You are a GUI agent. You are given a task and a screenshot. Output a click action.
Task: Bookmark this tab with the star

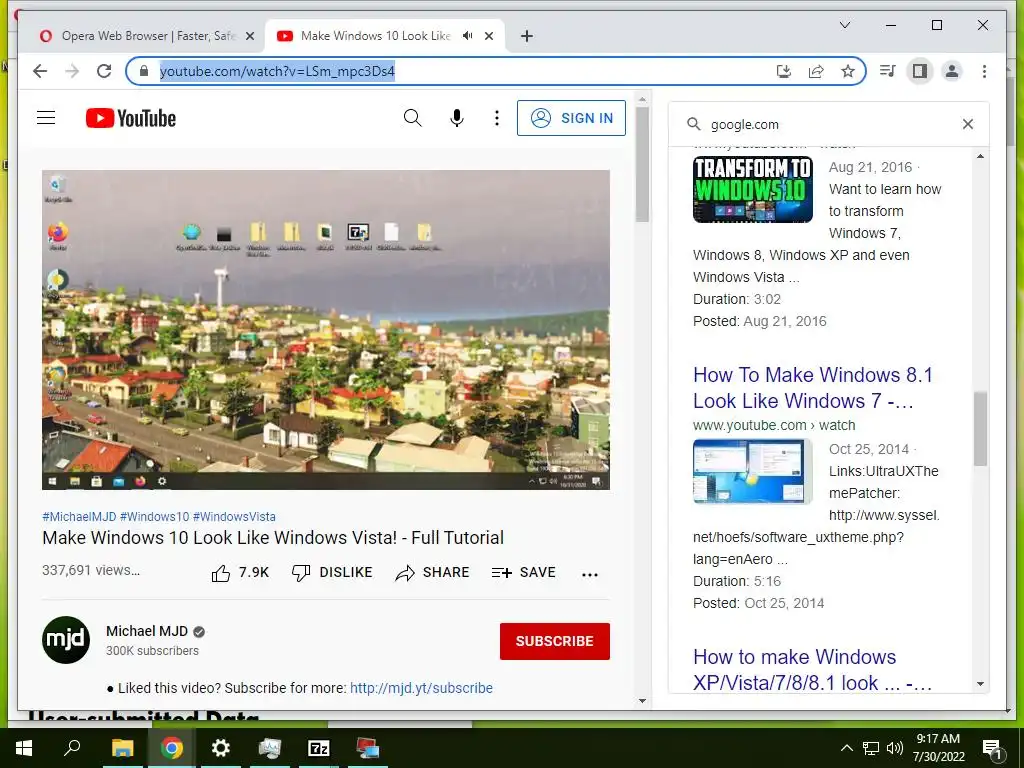[848, 71]
